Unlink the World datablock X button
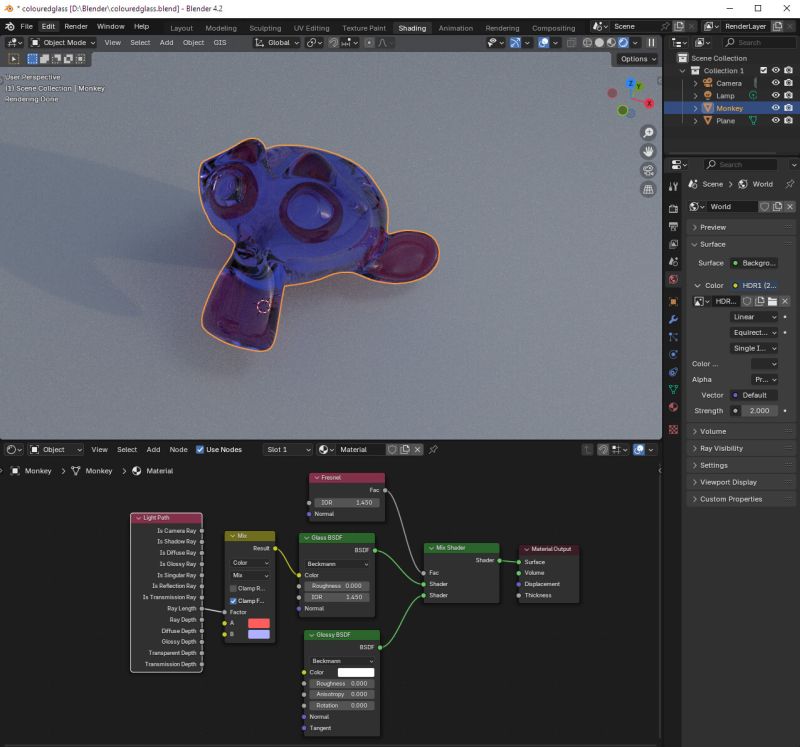The image size is (800, 747). click(790, 207)
